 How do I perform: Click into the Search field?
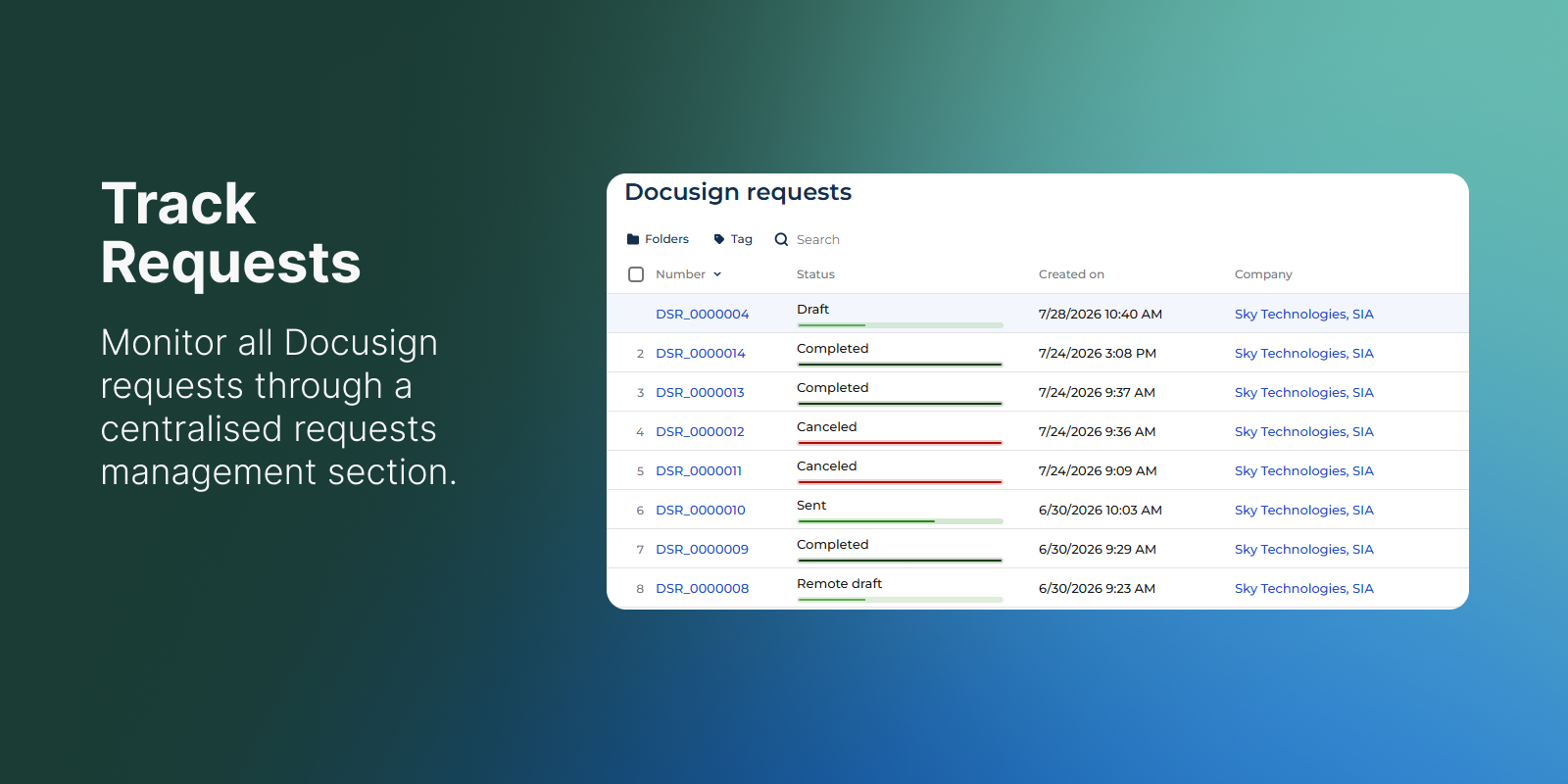[818, 240]
